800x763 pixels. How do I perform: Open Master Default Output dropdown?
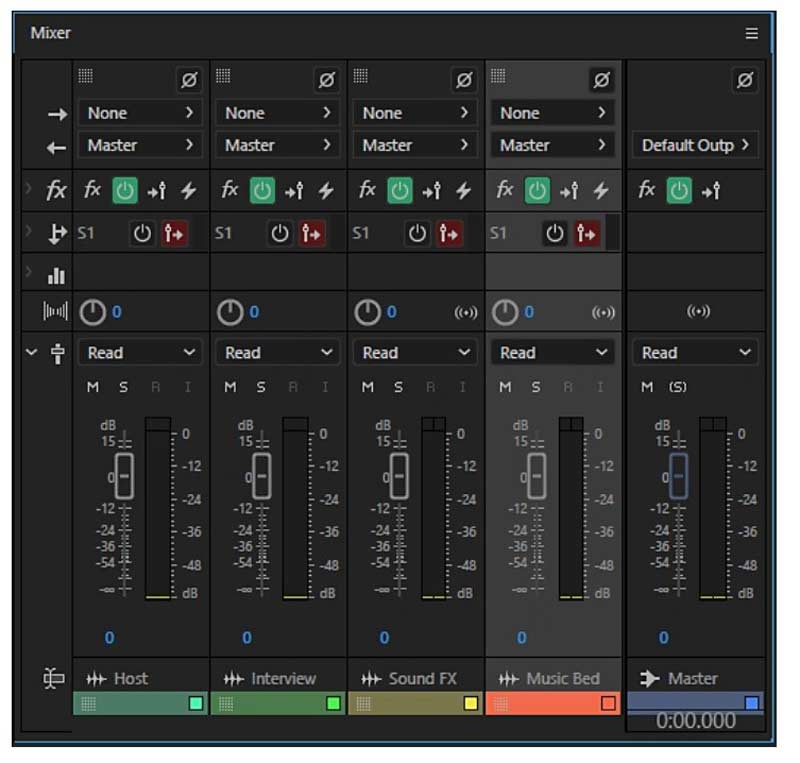[695, 145]
